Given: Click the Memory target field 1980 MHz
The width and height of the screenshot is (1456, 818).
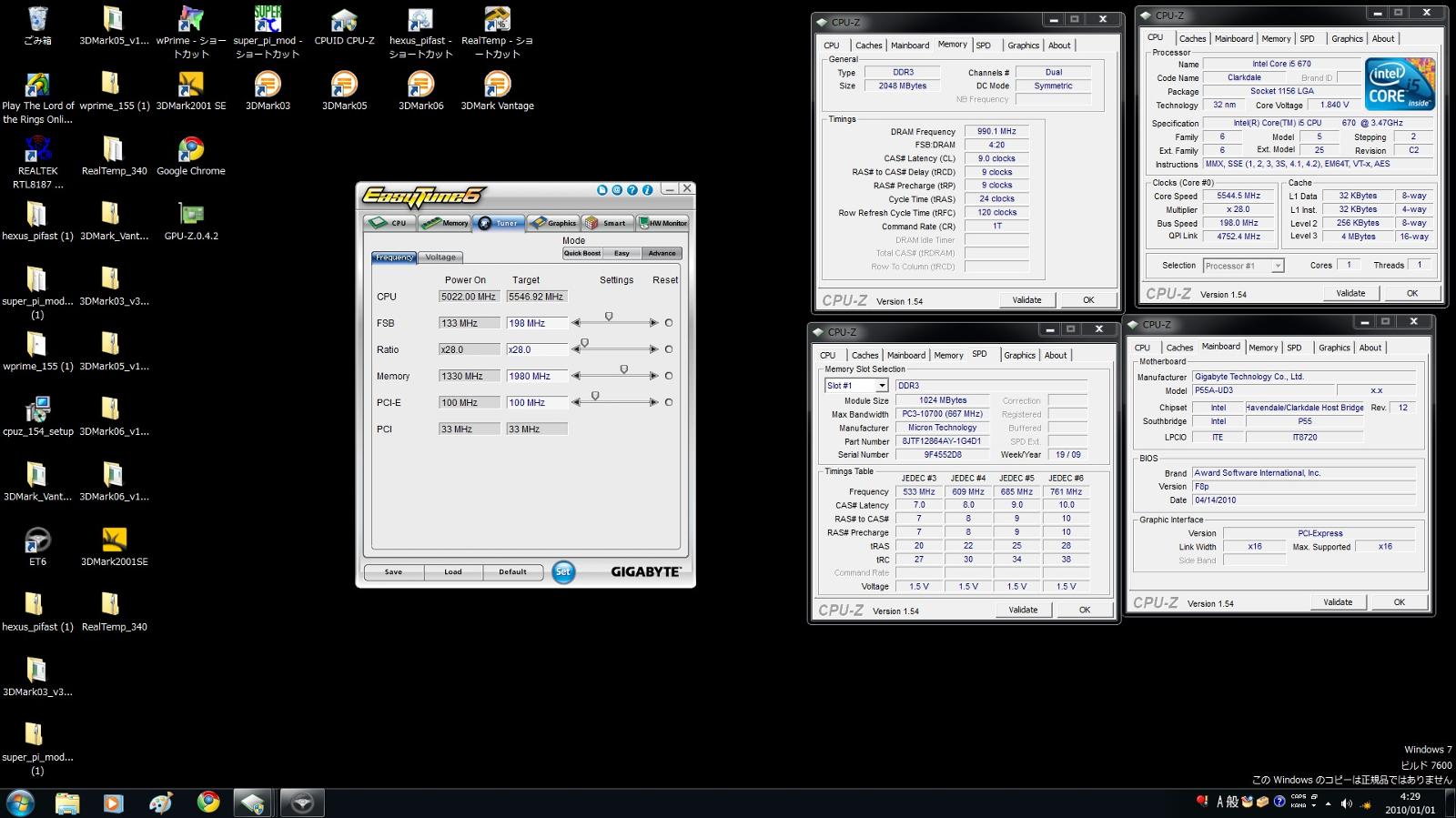Looking at the screenshot, I should tap(537, 376).
